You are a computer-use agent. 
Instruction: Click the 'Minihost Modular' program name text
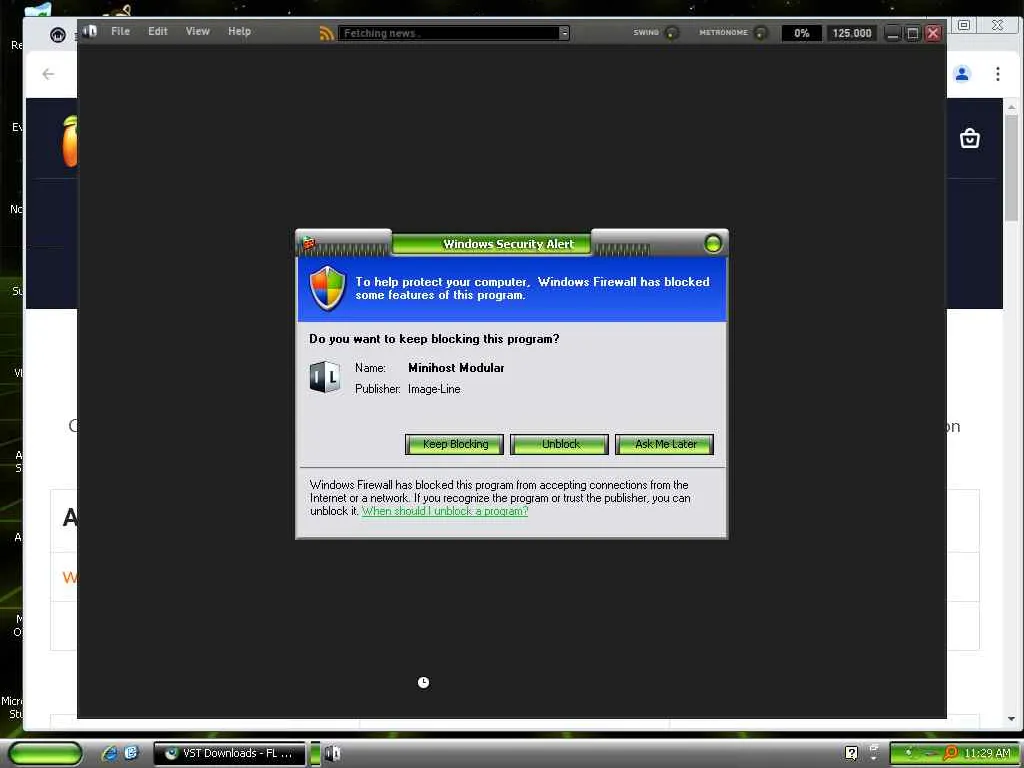pos(456,368)
